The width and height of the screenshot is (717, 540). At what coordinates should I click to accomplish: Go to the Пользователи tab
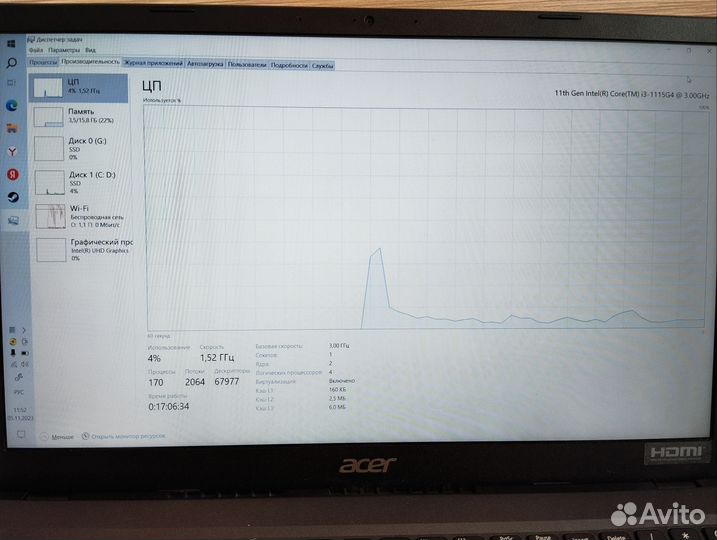[247, 65]
